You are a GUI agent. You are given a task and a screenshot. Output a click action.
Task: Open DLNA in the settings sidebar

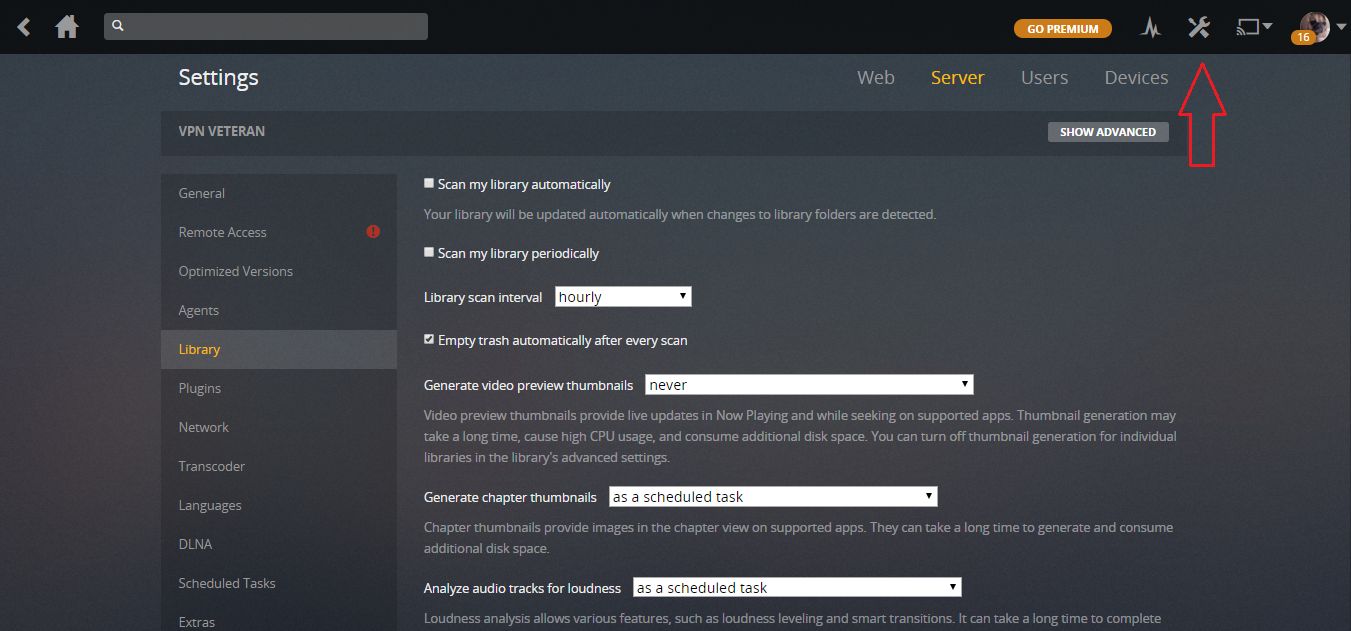click(279, 544)
